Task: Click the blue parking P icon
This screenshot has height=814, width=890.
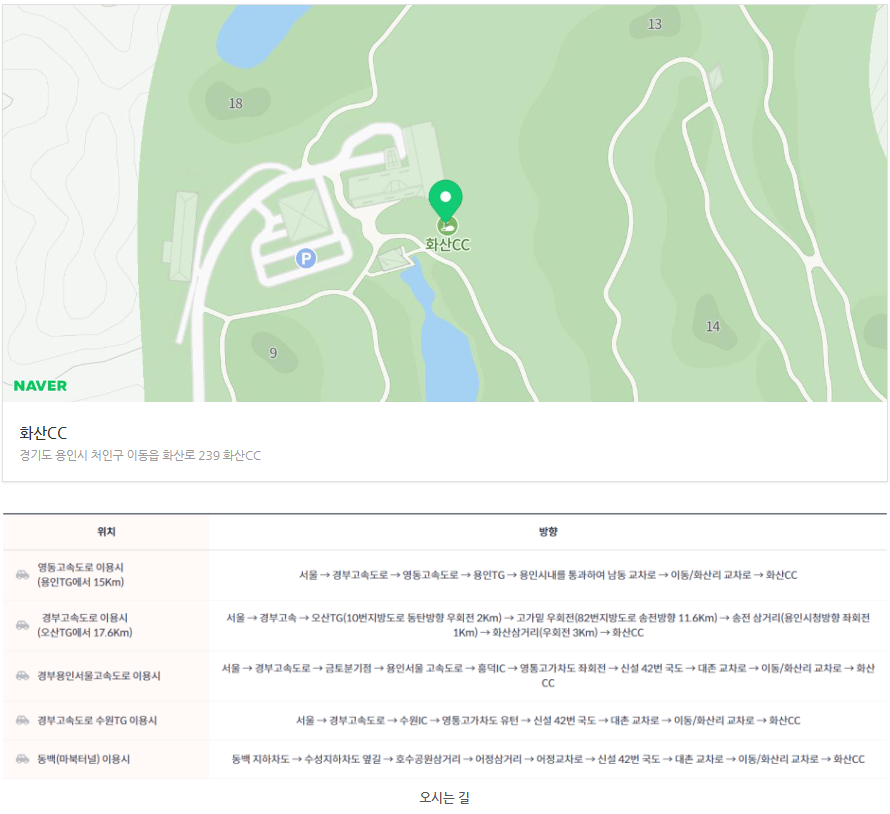Action: [x=306, y=259]
